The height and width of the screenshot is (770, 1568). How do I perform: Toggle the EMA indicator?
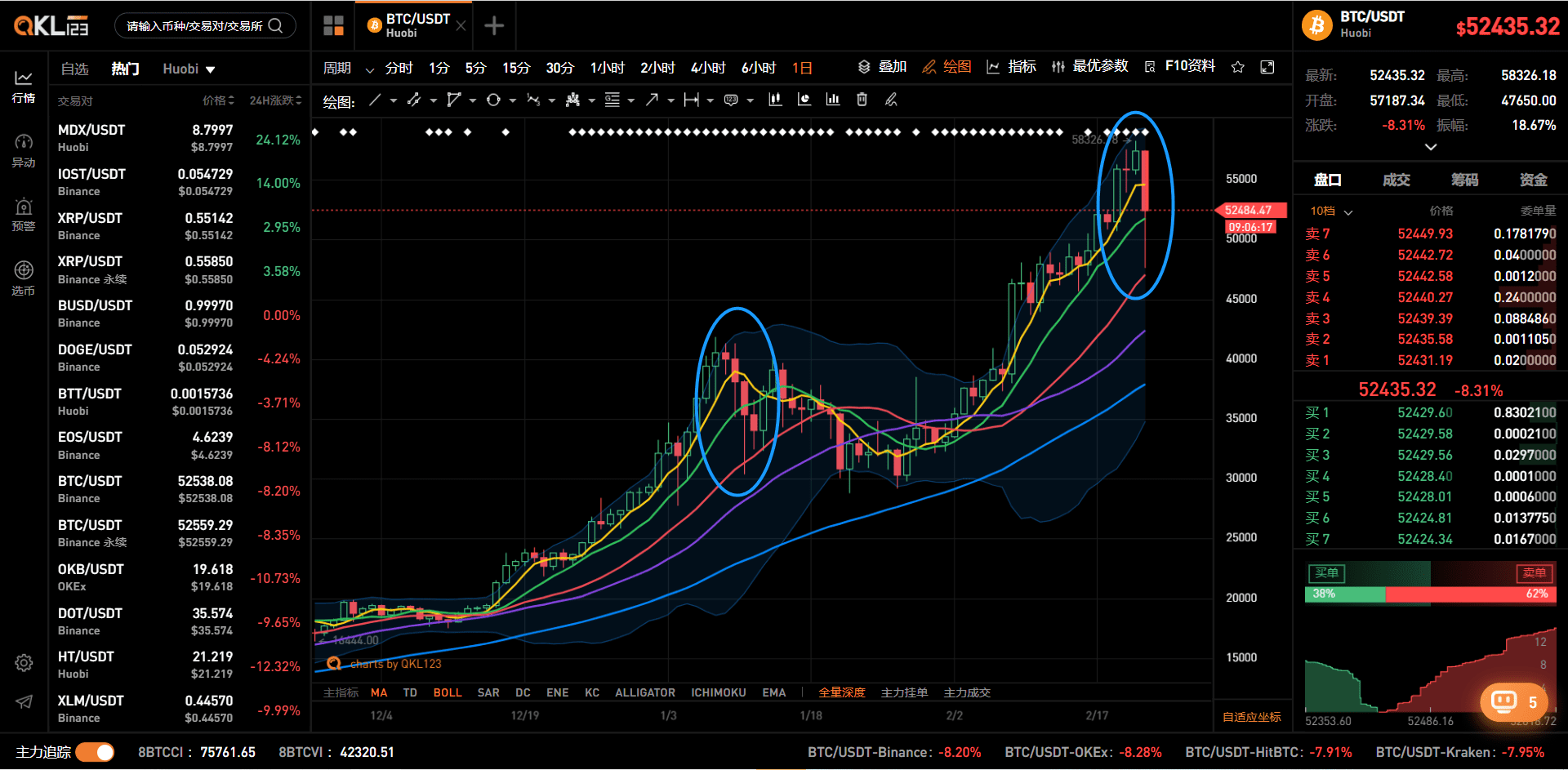tap(774, 692)
